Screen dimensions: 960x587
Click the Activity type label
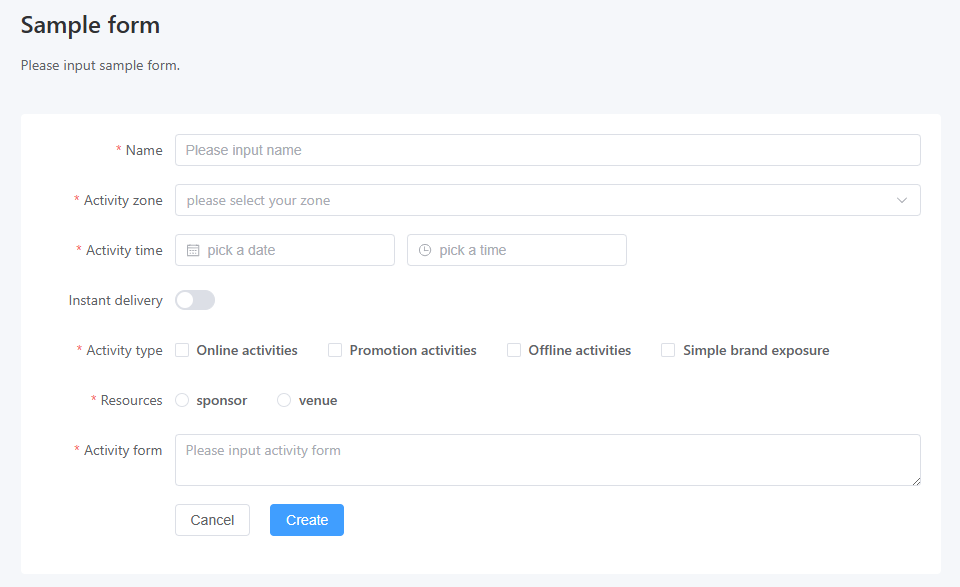tap(124, 350)
